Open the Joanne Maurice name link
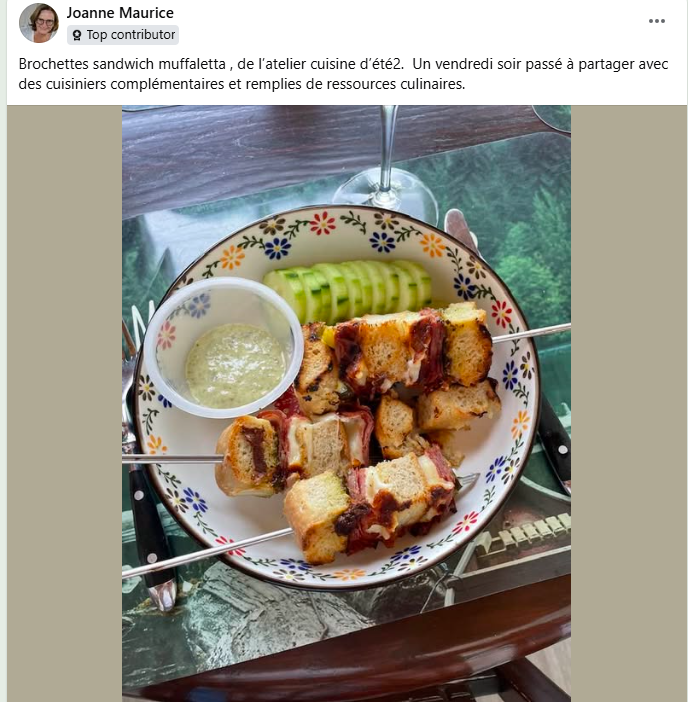The height and width of the screenshot is (702, 688). tap(120, 13)
